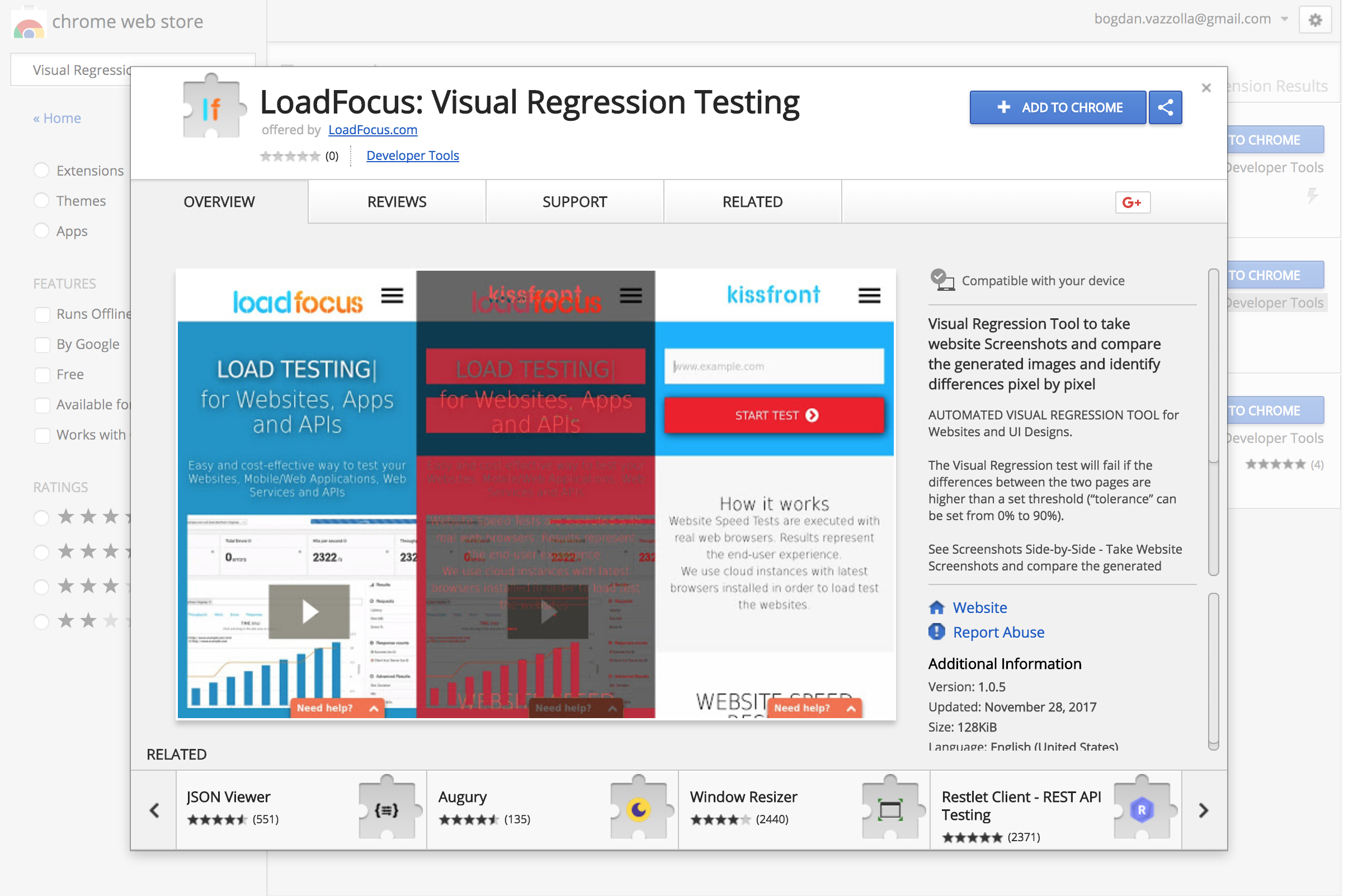Click the Visual Regression search field
This screenshot has width=1358, height=896.
tap(133, 70)
